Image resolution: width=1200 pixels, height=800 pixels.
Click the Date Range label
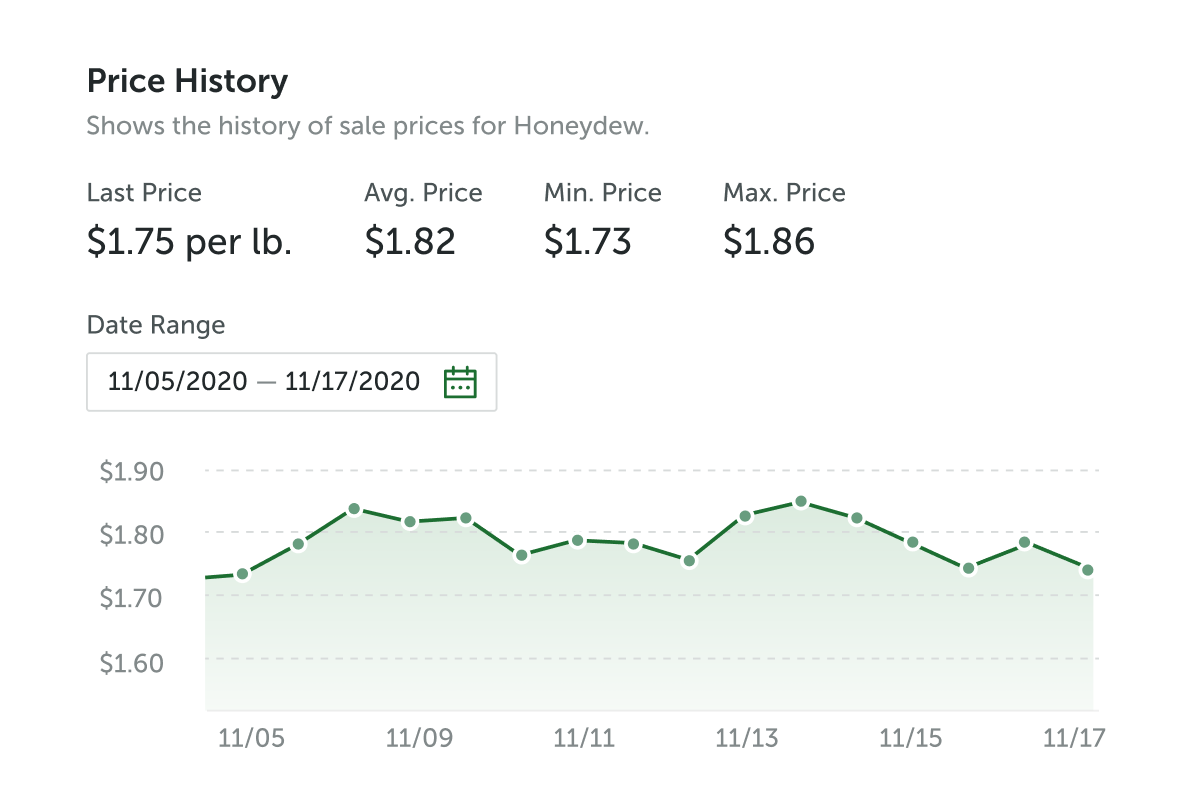[x=156, y=325]
